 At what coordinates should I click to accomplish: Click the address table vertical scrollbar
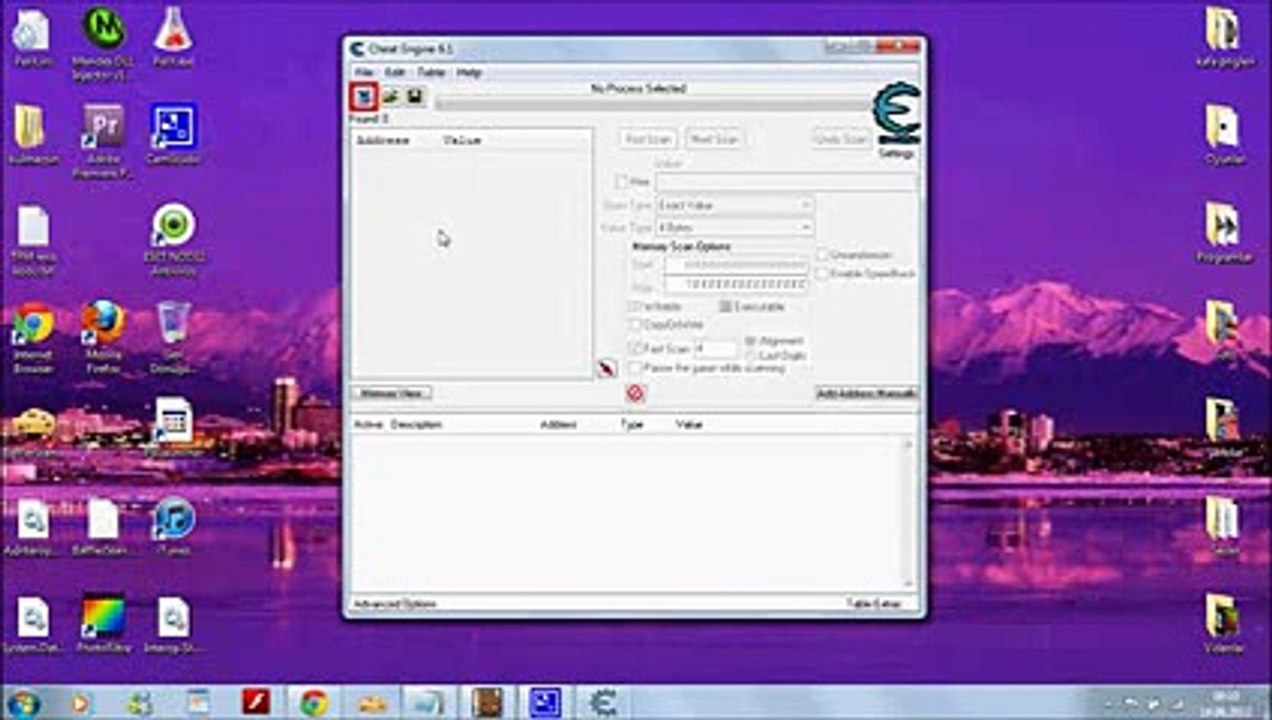click(x=910, y=512)
